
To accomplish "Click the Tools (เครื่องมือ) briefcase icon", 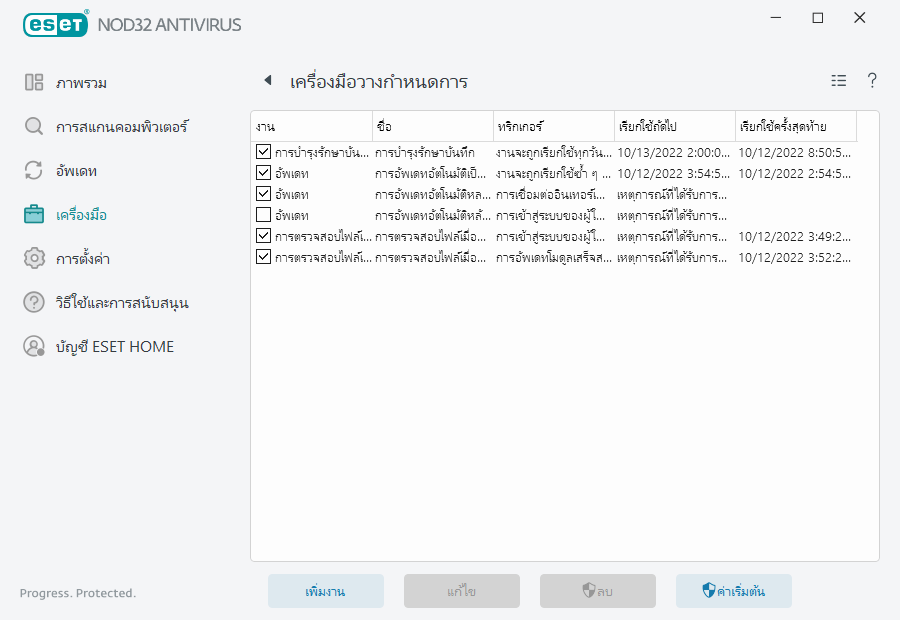I will coord(34,215).
